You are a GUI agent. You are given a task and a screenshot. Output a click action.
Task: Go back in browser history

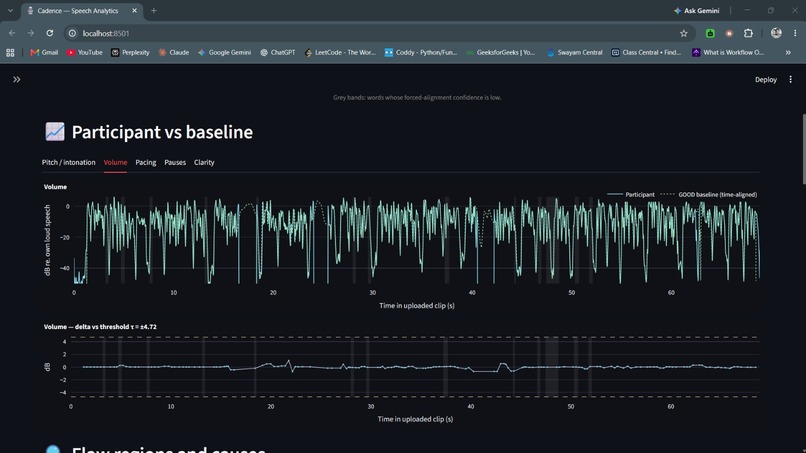pyautogui.click(x=12, y=33)
